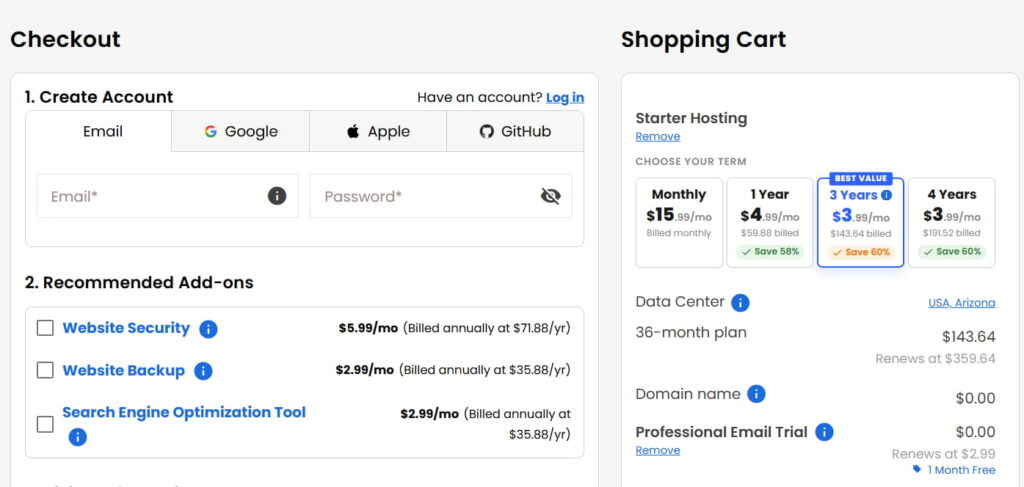The height and width of the screenshot is (487, 1024).
Task: Click the info icon inside Email field
Action: pos(277,196)
